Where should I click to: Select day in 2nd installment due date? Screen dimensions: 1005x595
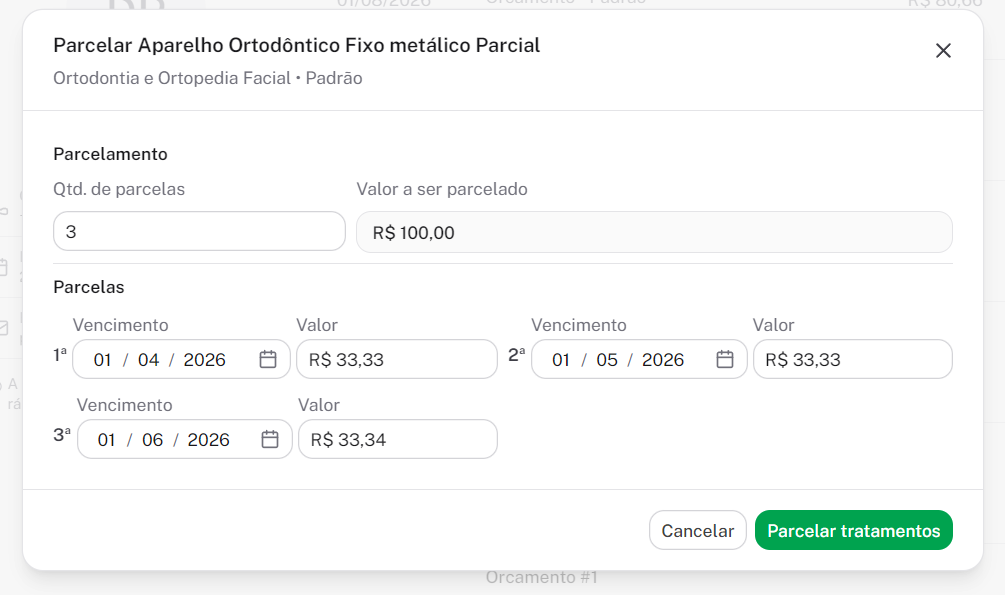point(561,360)
